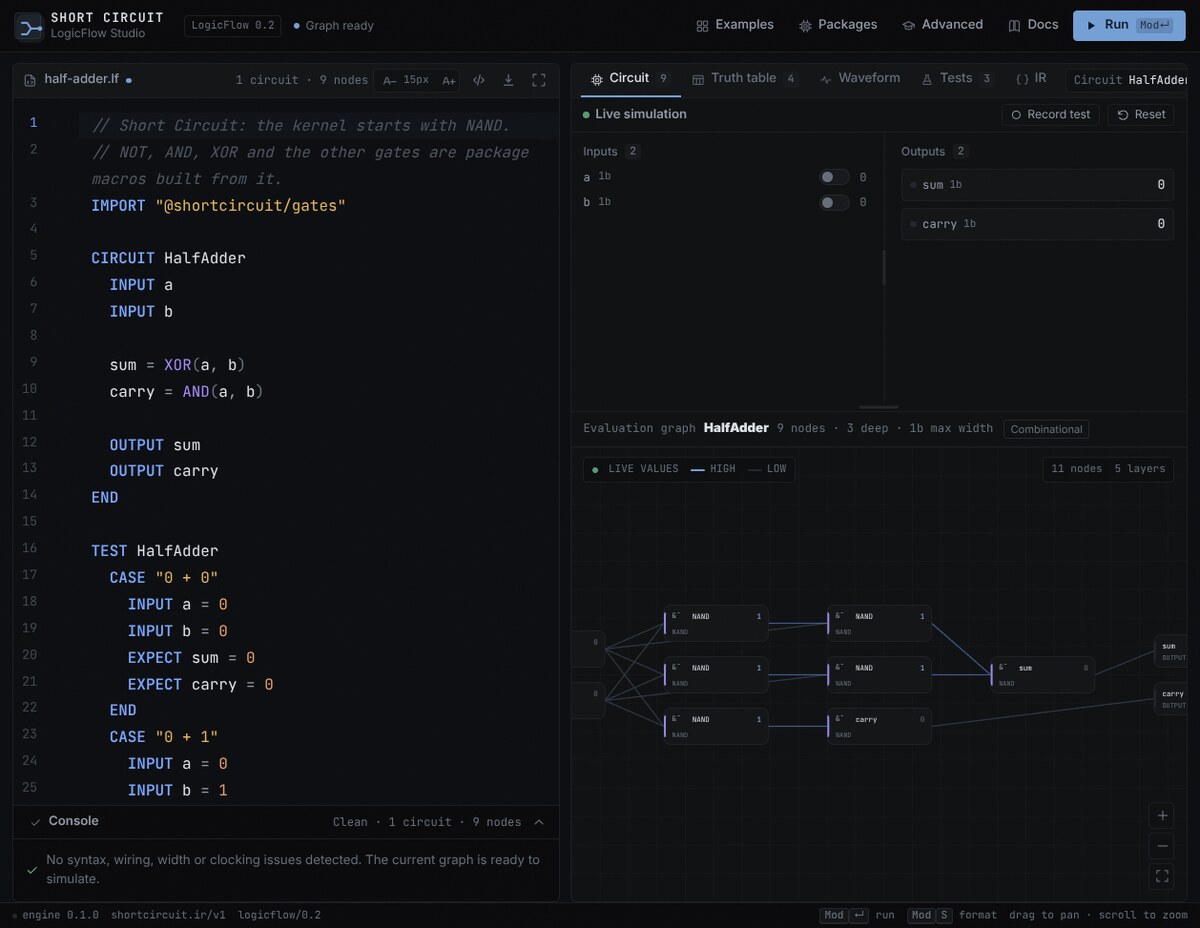Click the code format brackets icon
The image size is (1200, 928).
479,80
